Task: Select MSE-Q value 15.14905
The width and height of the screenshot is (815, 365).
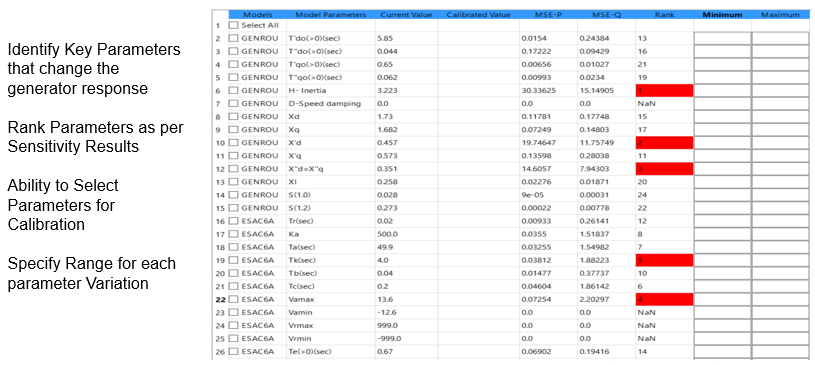Action: [x=596, y=90]
